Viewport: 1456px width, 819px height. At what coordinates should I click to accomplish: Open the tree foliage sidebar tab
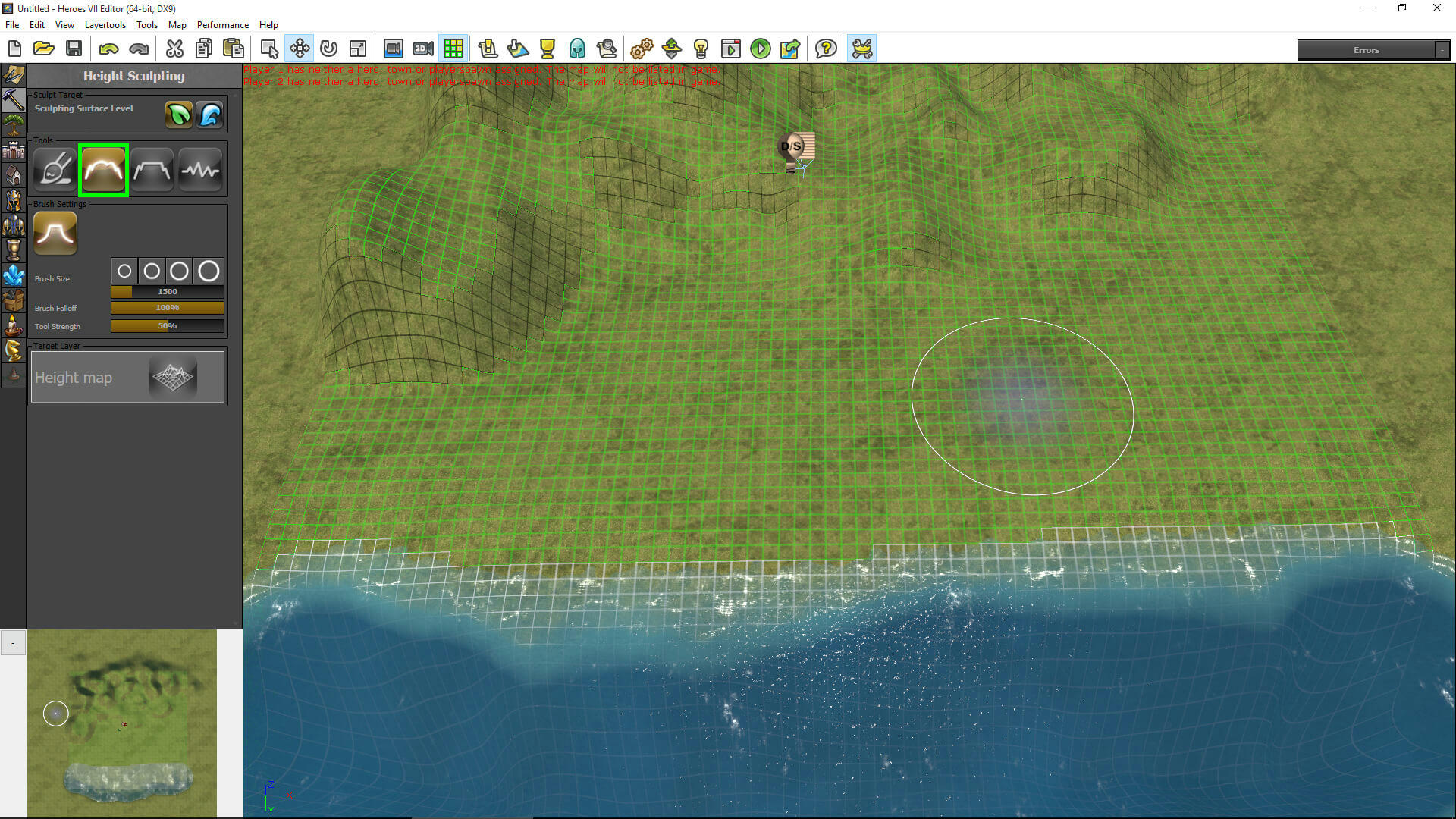pos(13,124)
